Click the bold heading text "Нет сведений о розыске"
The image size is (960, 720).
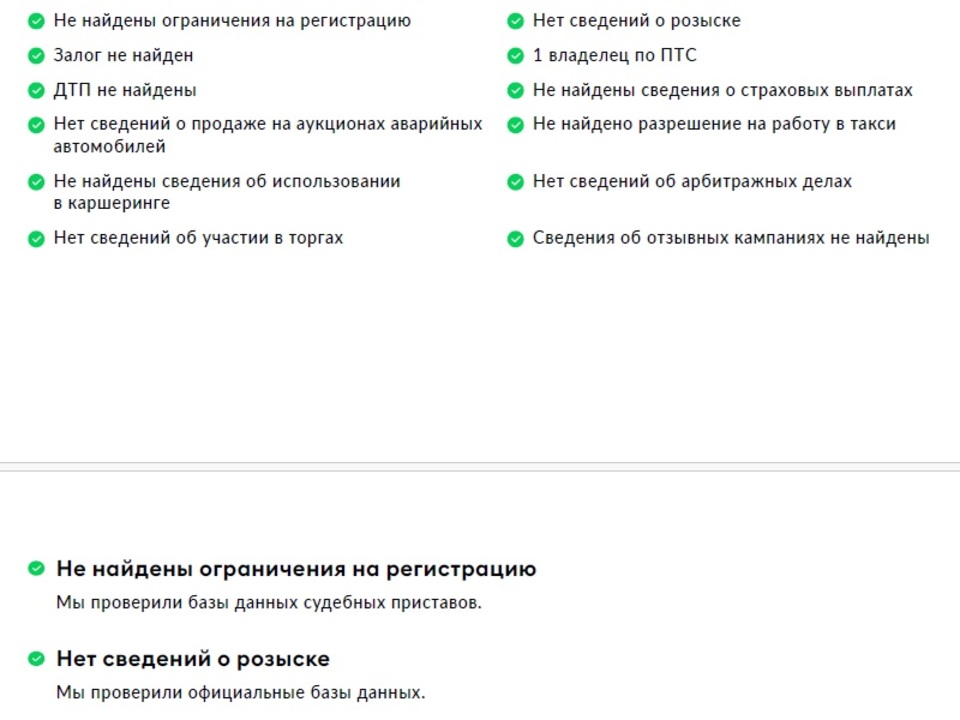193,660
